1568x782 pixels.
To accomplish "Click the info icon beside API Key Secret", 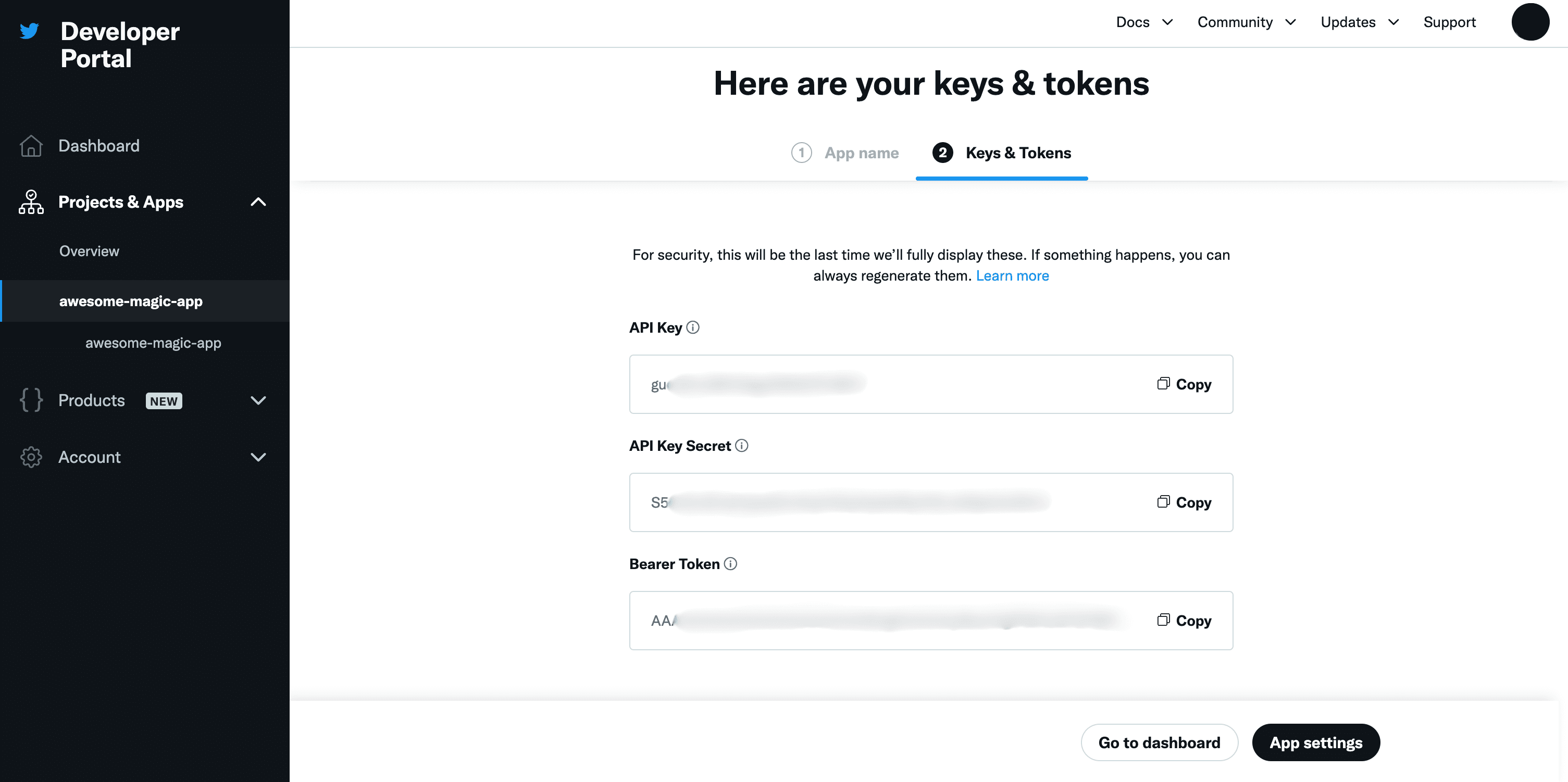I will [x=741, y=446].
